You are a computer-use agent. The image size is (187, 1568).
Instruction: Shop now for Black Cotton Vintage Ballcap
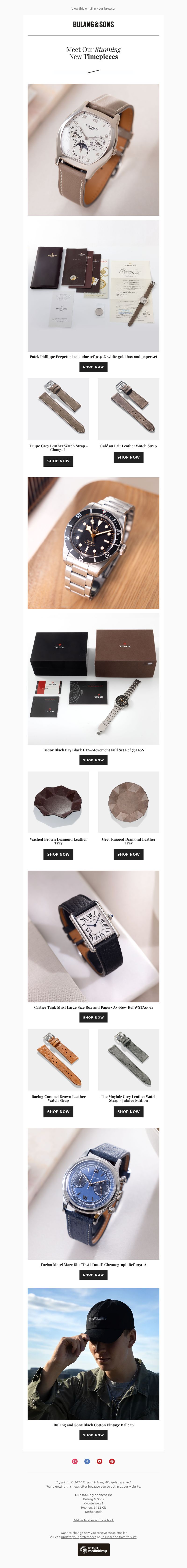pyautogui.click(x=93, y=1435)
